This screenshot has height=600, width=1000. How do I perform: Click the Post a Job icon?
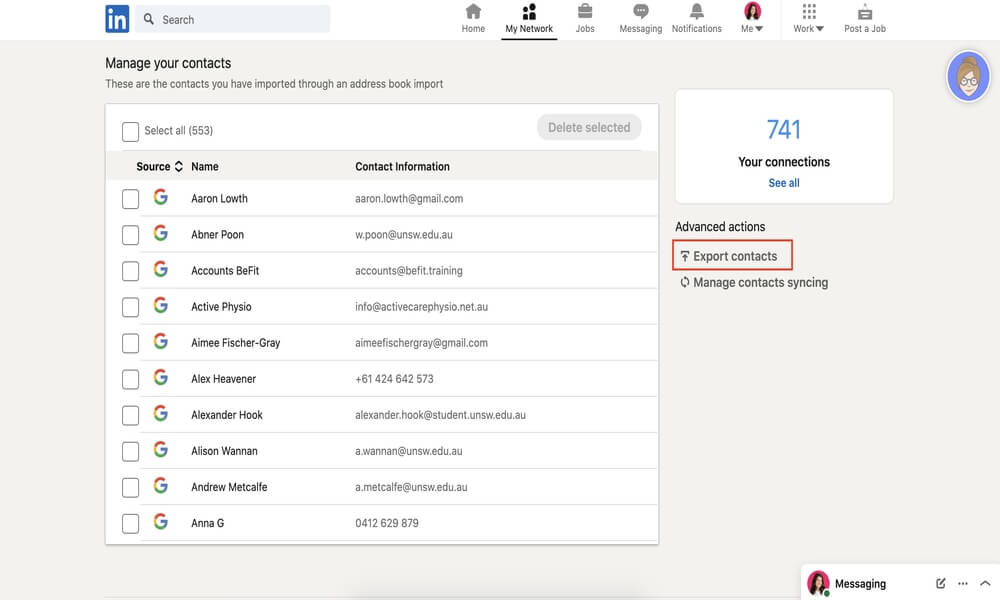[865, 12]
